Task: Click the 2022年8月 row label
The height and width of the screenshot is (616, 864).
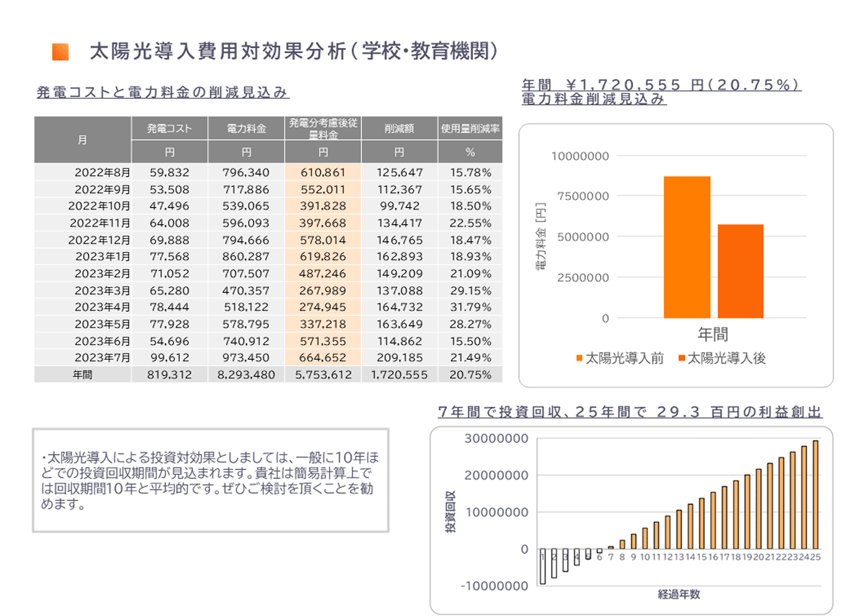Action: 95,173
